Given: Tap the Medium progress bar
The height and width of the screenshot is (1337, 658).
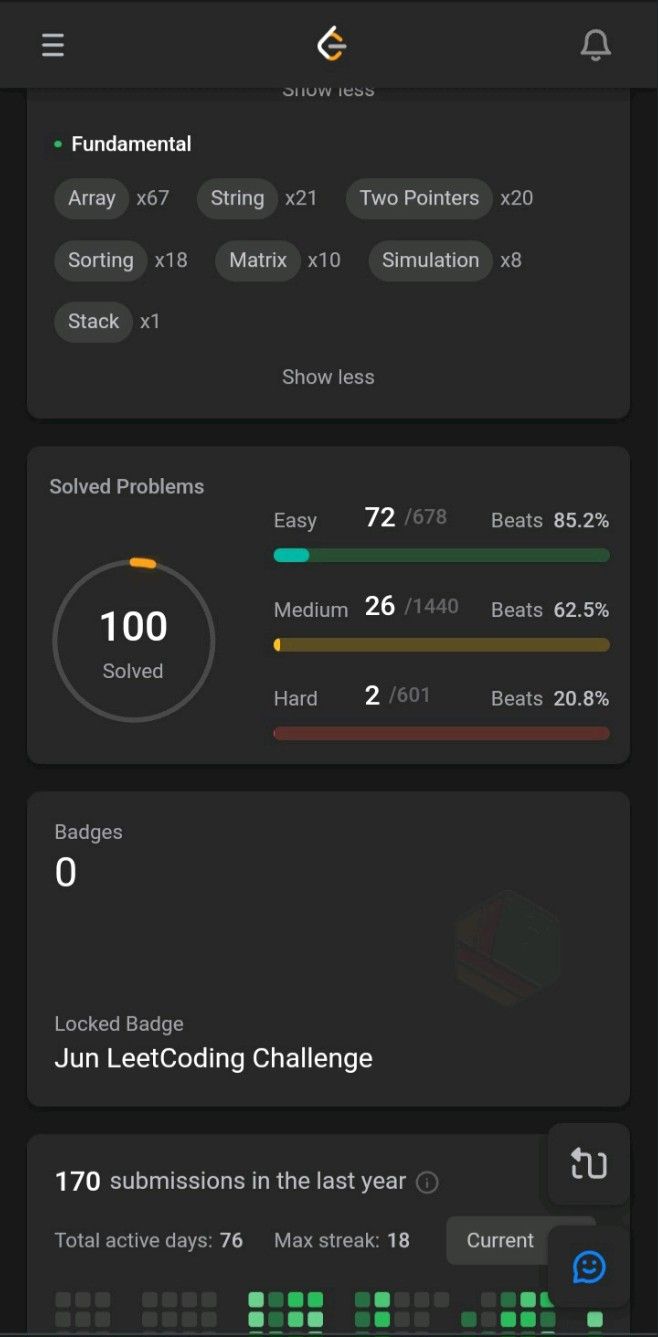Looking at the screenshot, I should click(441, 645).
